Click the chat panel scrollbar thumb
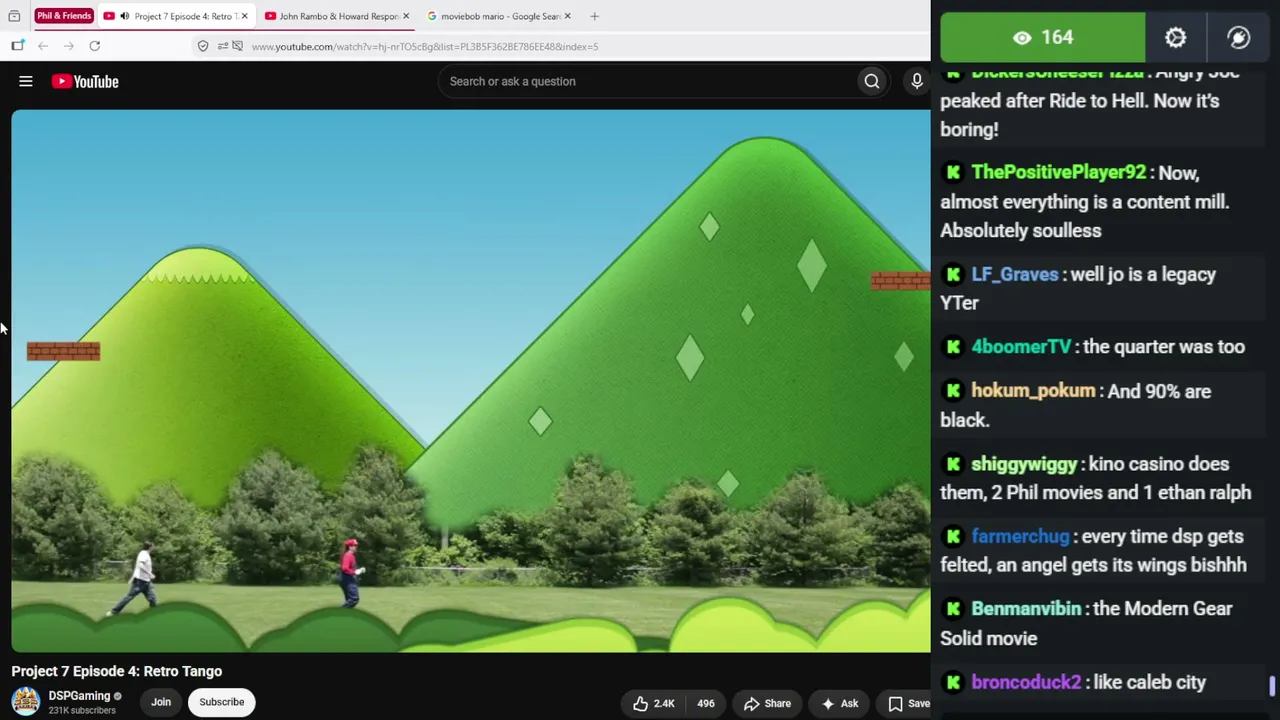Screen dimensions: 1280x720 [x=1272, y=686]
